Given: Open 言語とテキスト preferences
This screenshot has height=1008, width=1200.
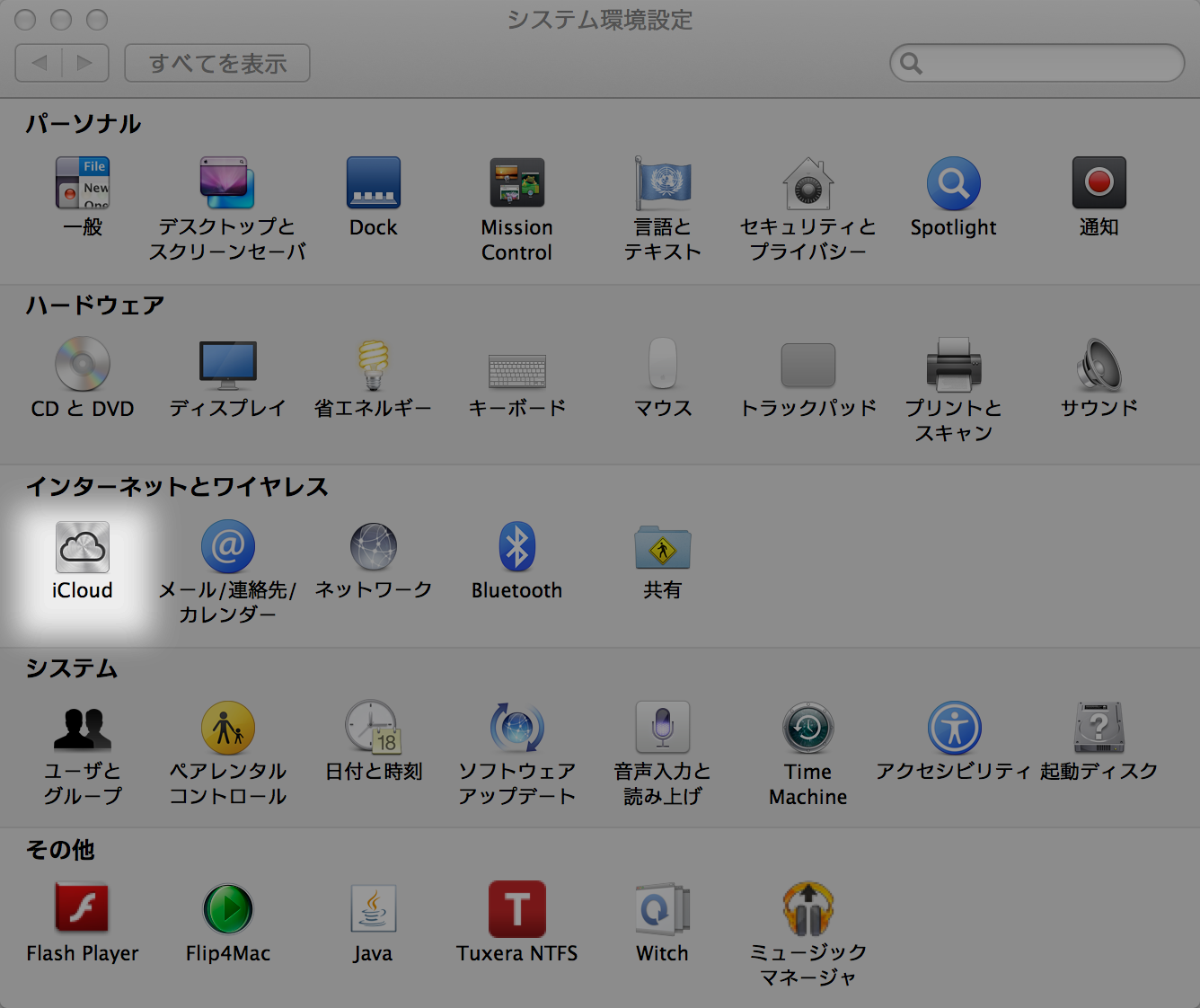Looking at the screenshot, I should tap(663, 183).
